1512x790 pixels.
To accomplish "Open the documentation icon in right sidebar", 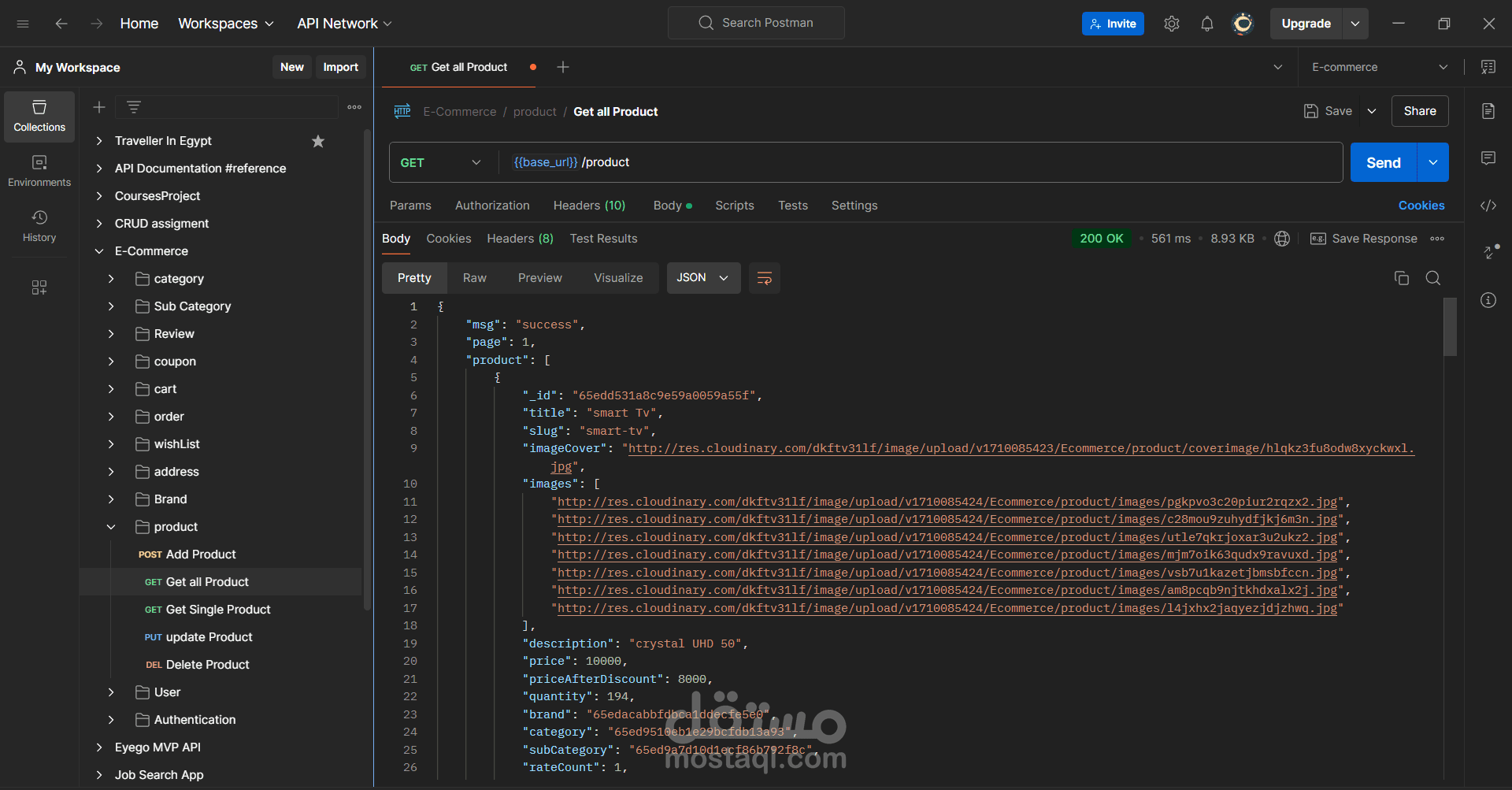I will coord(1488,111).
